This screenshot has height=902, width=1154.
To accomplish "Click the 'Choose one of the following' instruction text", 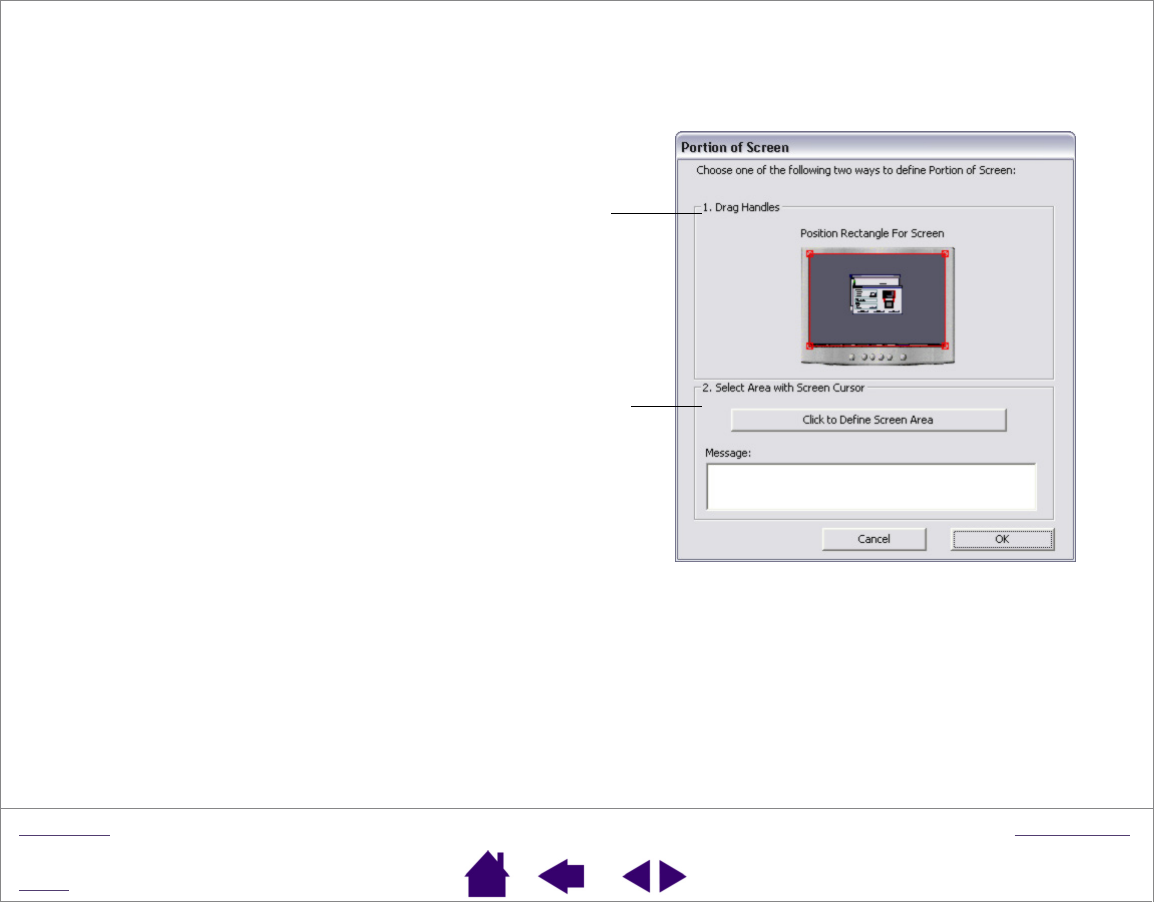I will pyautogui.click(x=856, y=170).
